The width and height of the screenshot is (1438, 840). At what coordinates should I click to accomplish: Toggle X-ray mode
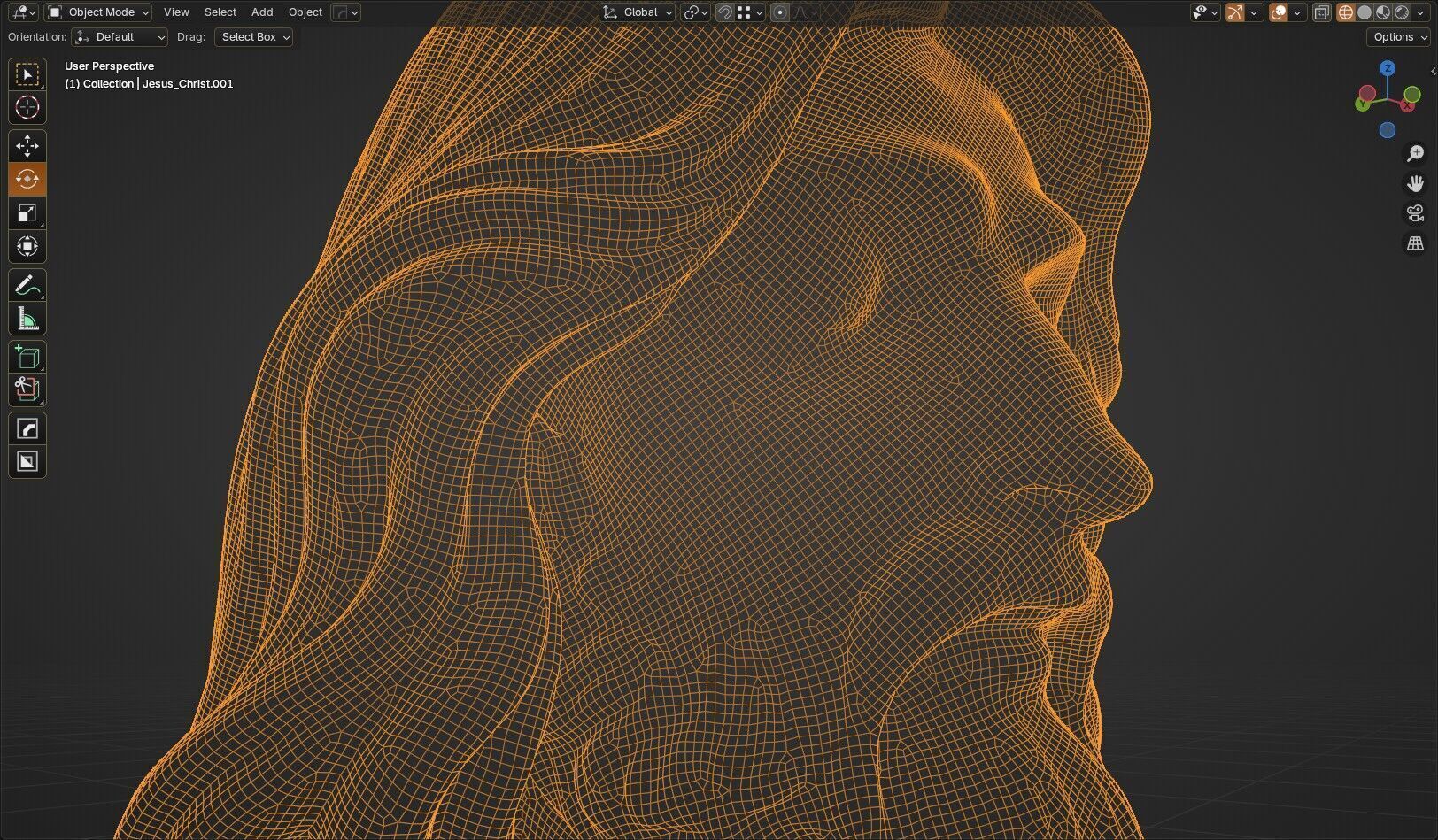pos(1321,12)
